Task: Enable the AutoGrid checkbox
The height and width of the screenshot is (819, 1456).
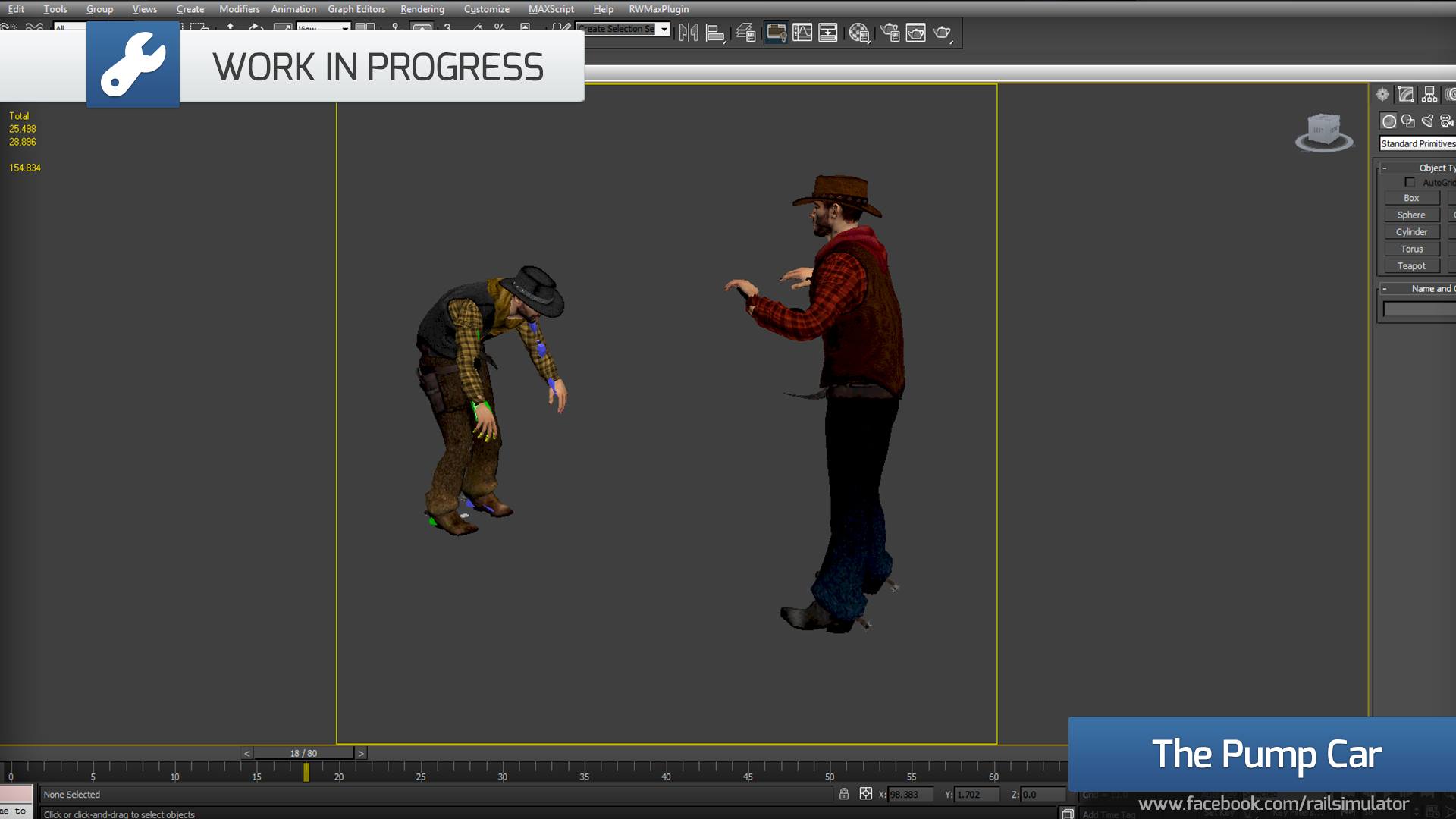Action: pyautogui.click(x=1410, y=182)
